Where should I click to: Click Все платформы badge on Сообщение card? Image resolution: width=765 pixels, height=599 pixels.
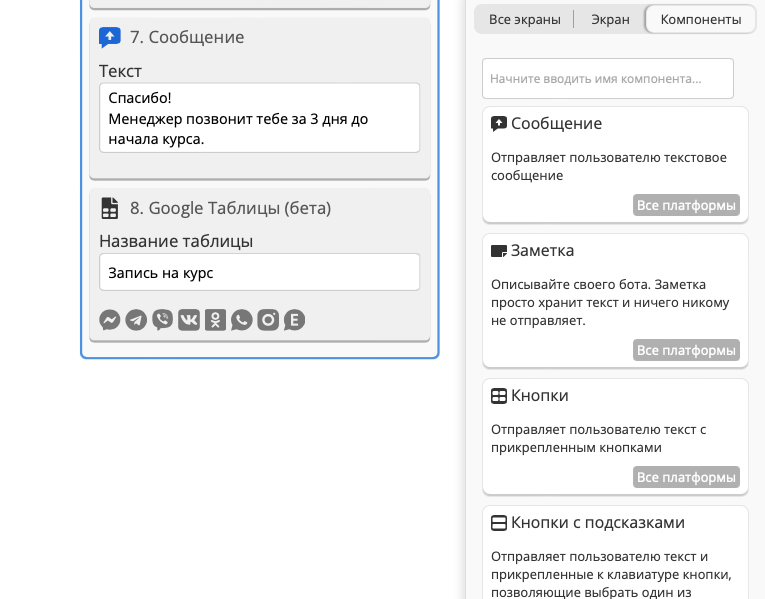pyautogui.click(x=686, y=205)
